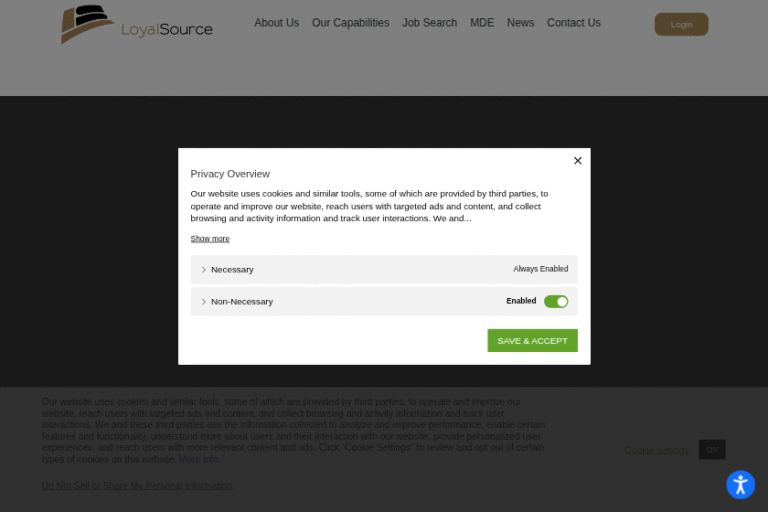The width and height of the screenshot is (768, 512).
Task: Select the MDE menu item
Action: pos(482,23)
